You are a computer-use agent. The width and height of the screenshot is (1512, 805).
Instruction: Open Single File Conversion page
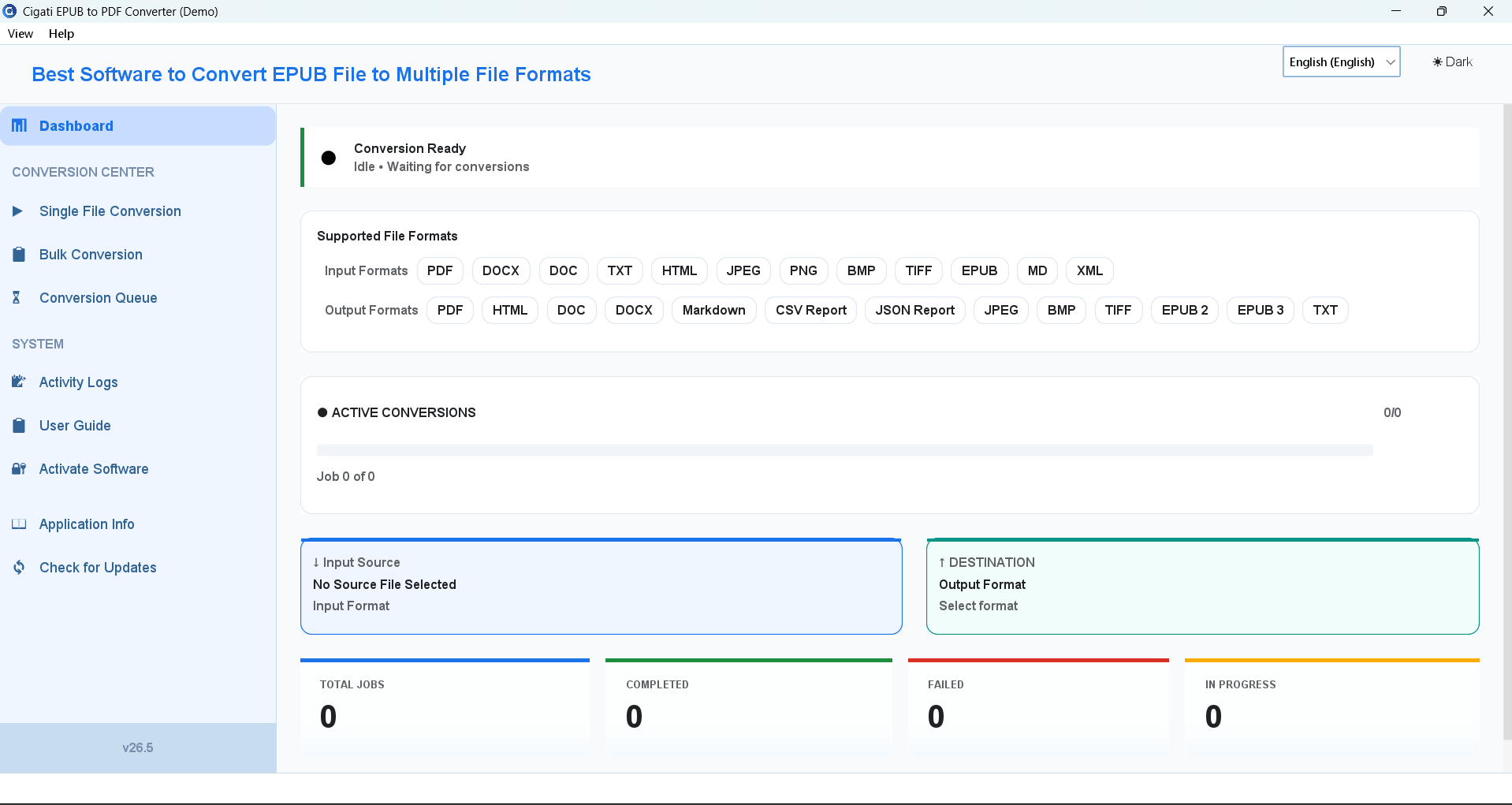pos(138,211)
